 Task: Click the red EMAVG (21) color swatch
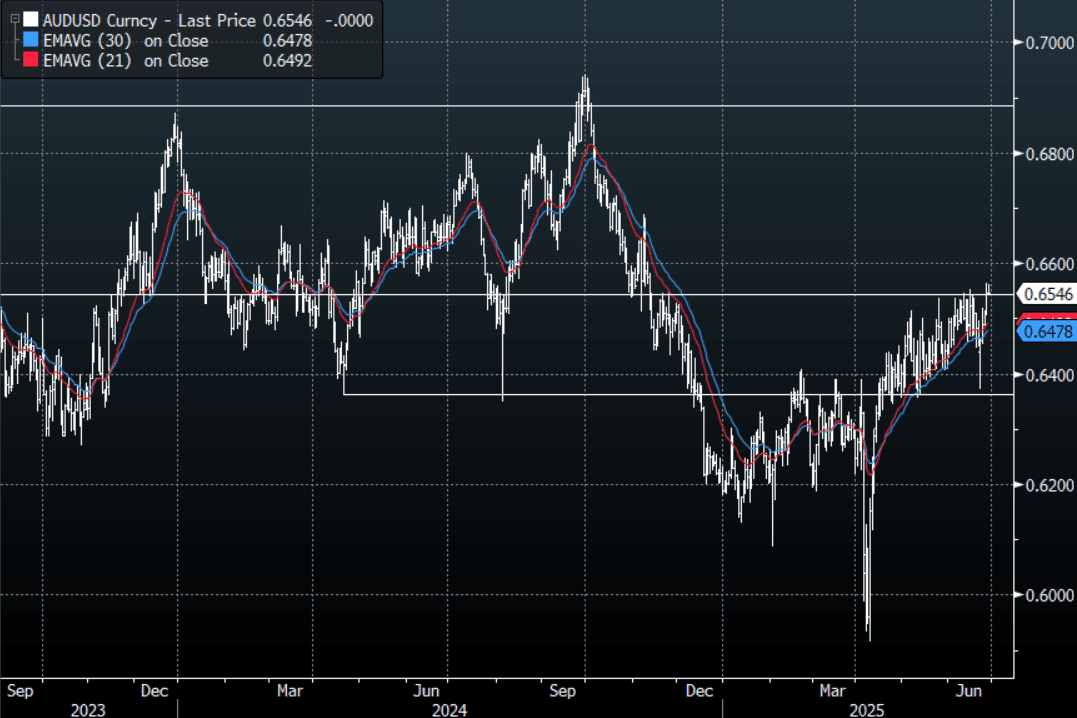pyautogui.click(x=31, y=61)
